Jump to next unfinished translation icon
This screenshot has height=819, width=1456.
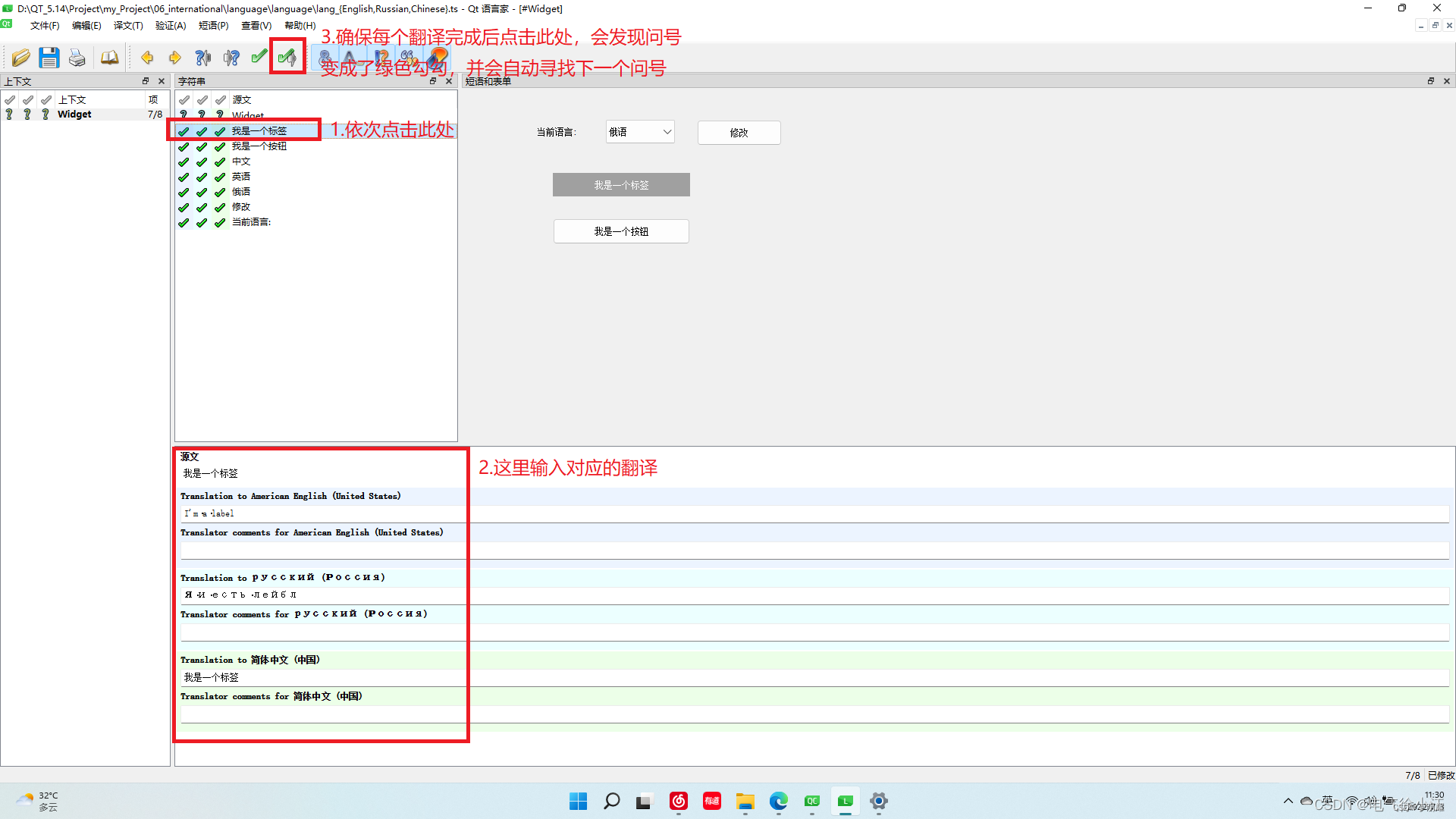click(x=231, y=57)
